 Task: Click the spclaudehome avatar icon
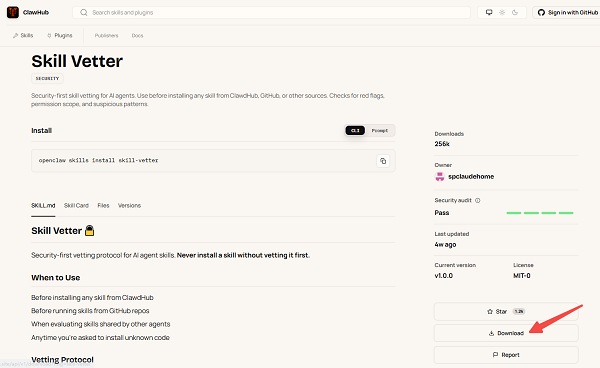[x=440, y=176]
